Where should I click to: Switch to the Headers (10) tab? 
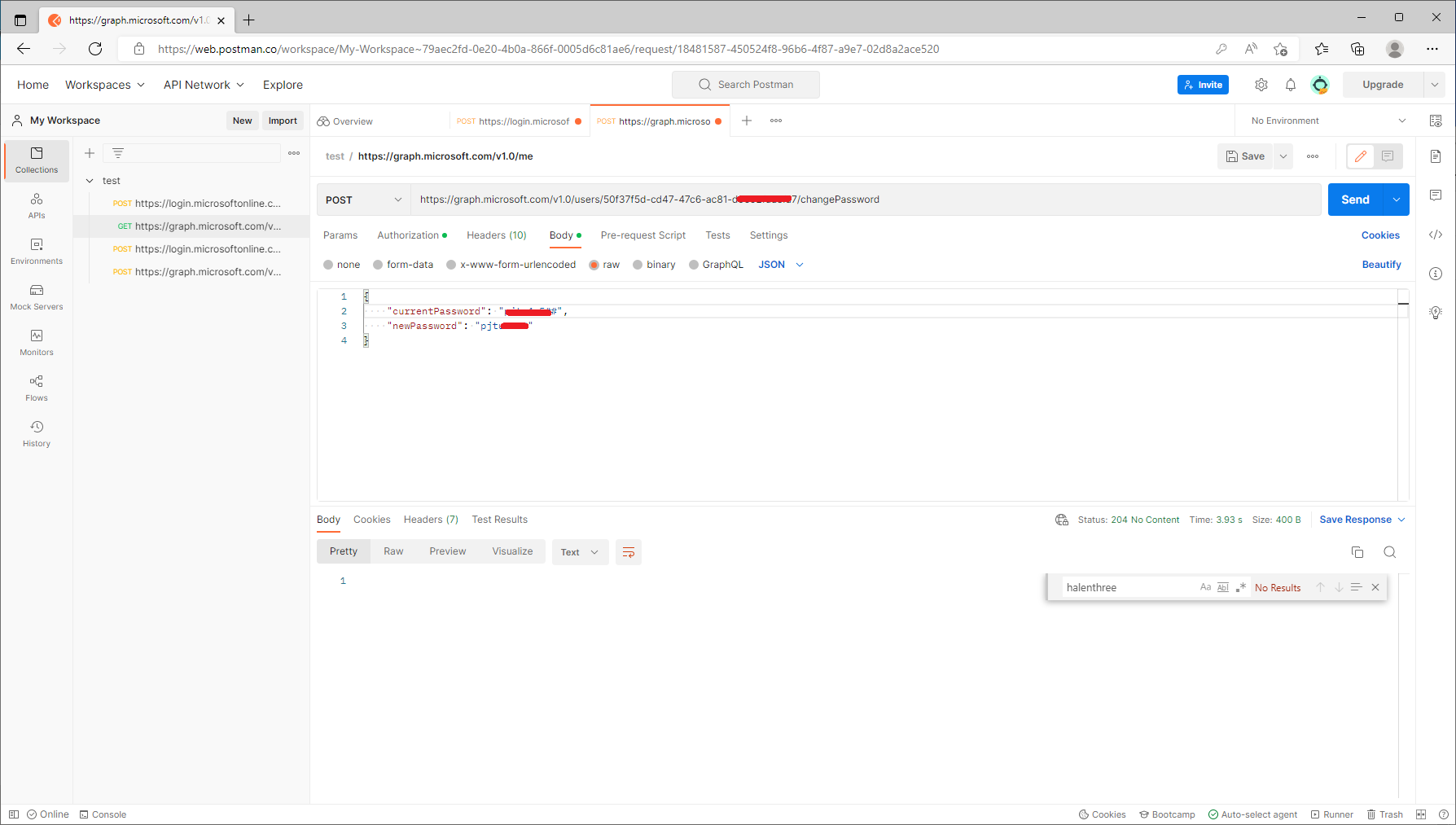coord(497,235)
